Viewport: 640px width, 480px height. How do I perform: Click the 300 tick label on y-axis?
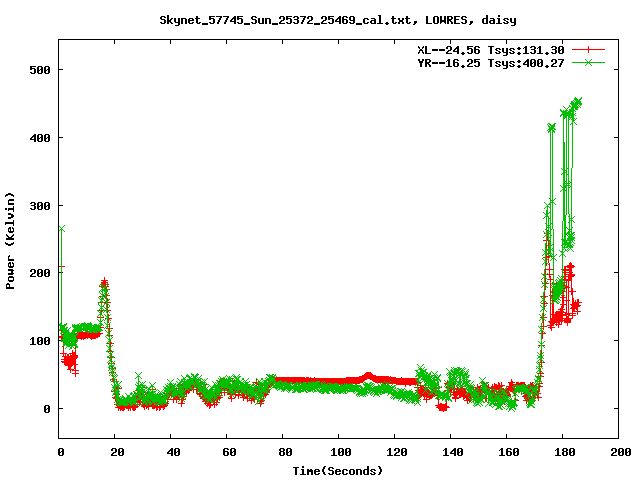coord(39,205)
